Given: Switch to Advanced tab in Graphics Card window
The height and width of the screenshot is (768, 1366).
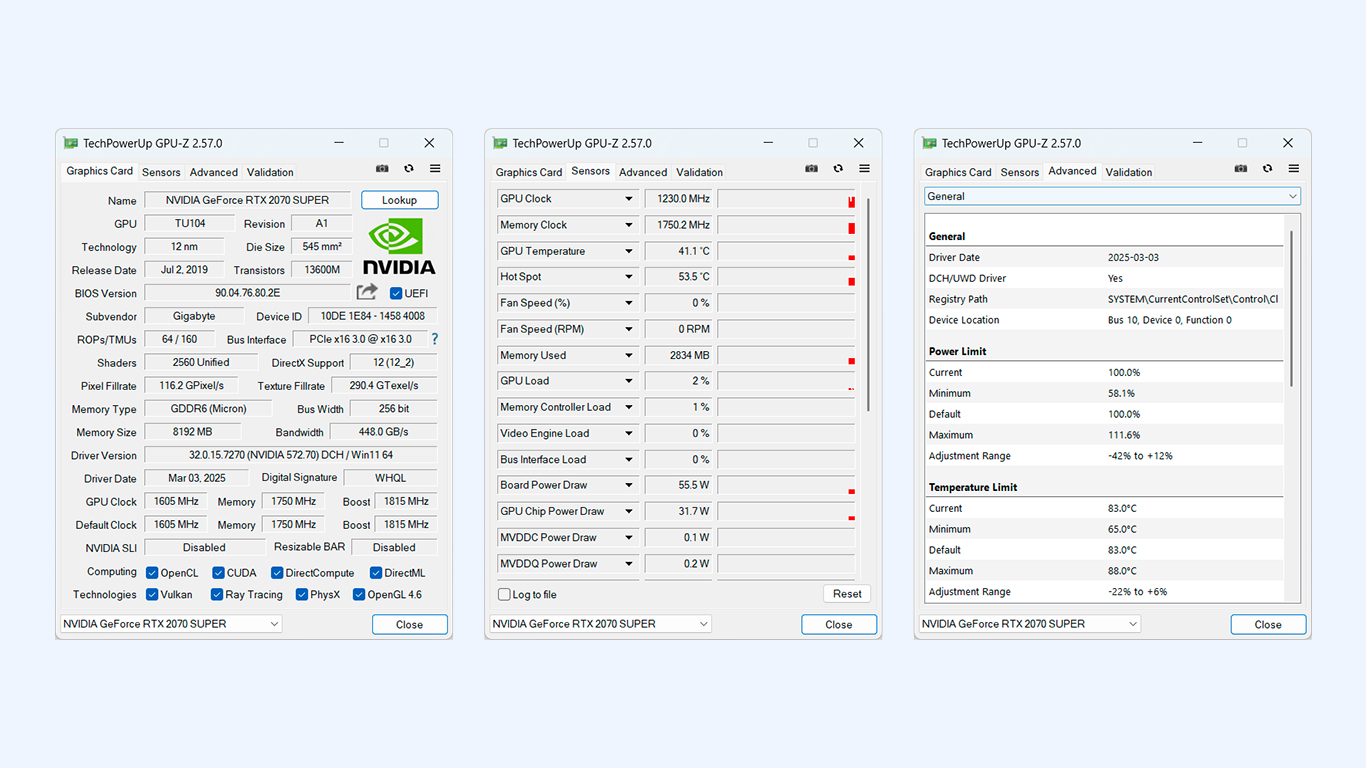Looking at the screenshot, I should tap(214, 172).
